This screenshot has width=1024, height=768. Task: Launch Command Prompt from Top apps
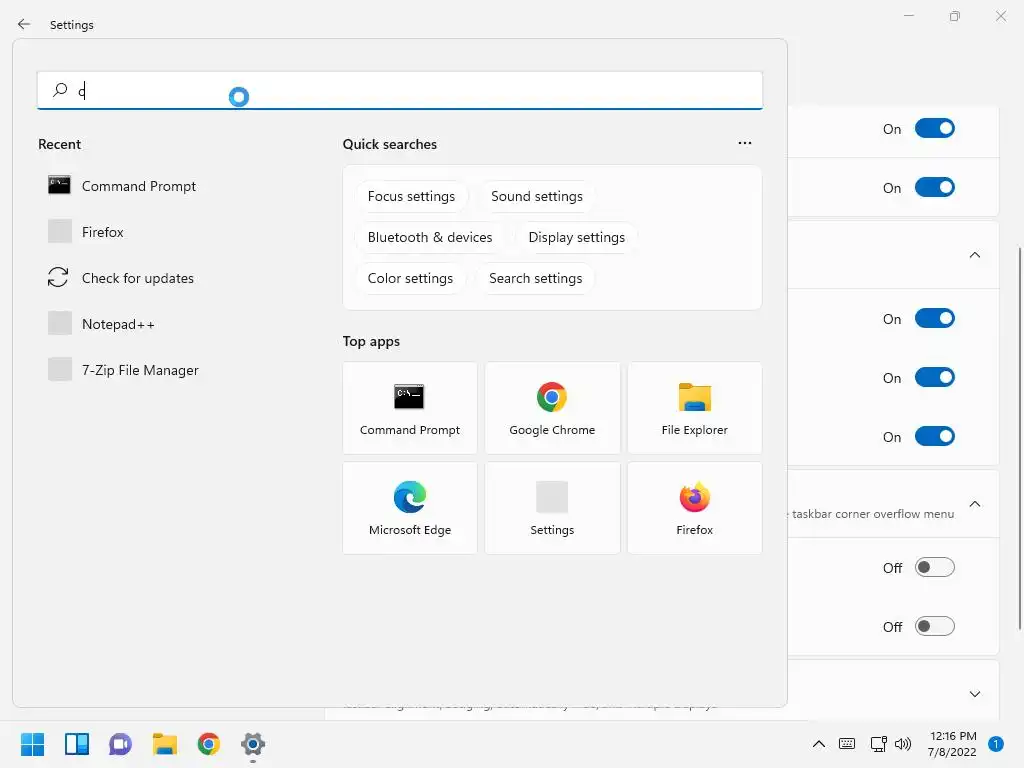409,408
